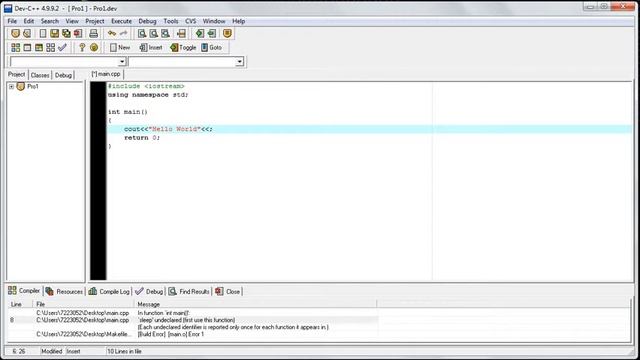Switch to the Compile Log bottom tab
The image size is (640, 360).
[109, 291]
